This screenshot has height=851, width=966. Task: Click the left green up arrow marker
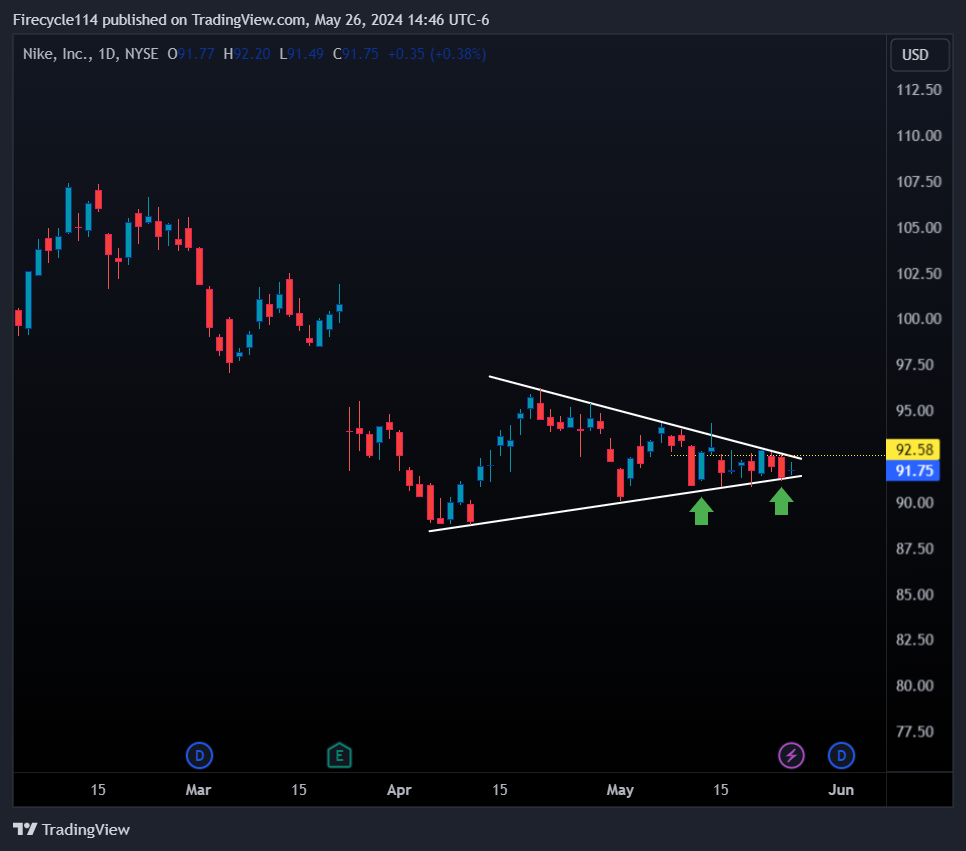click(701, 511)
